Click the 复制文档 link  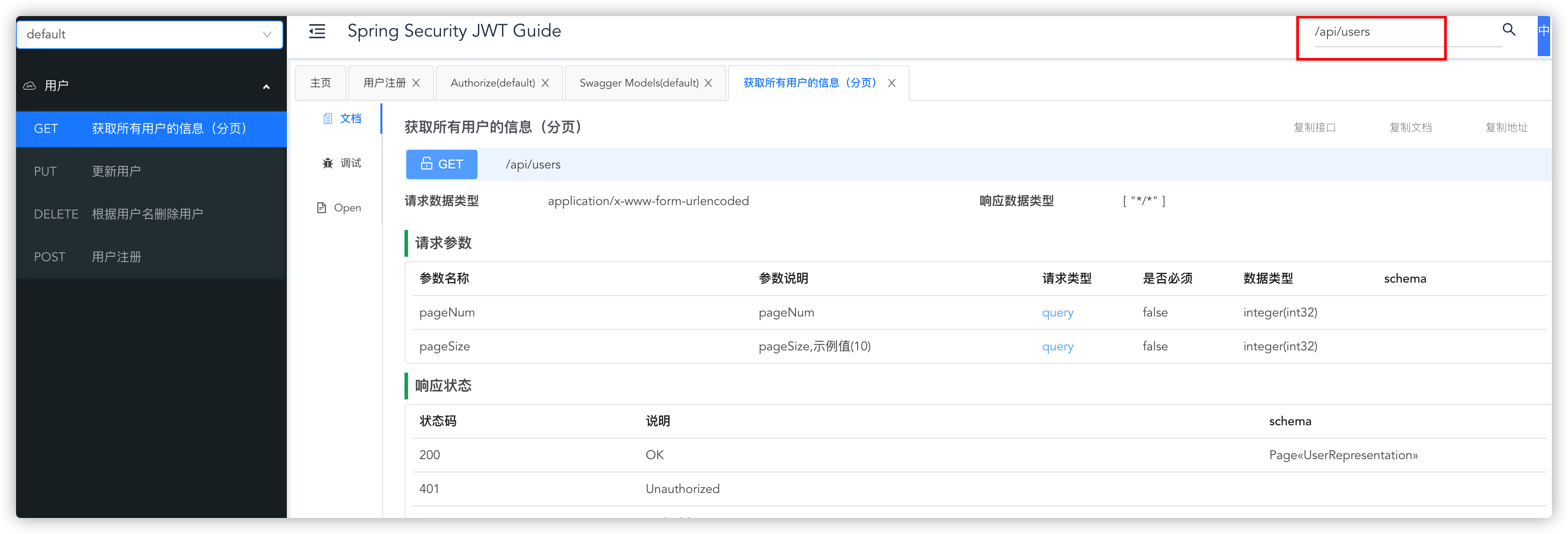click(1410, 127)
